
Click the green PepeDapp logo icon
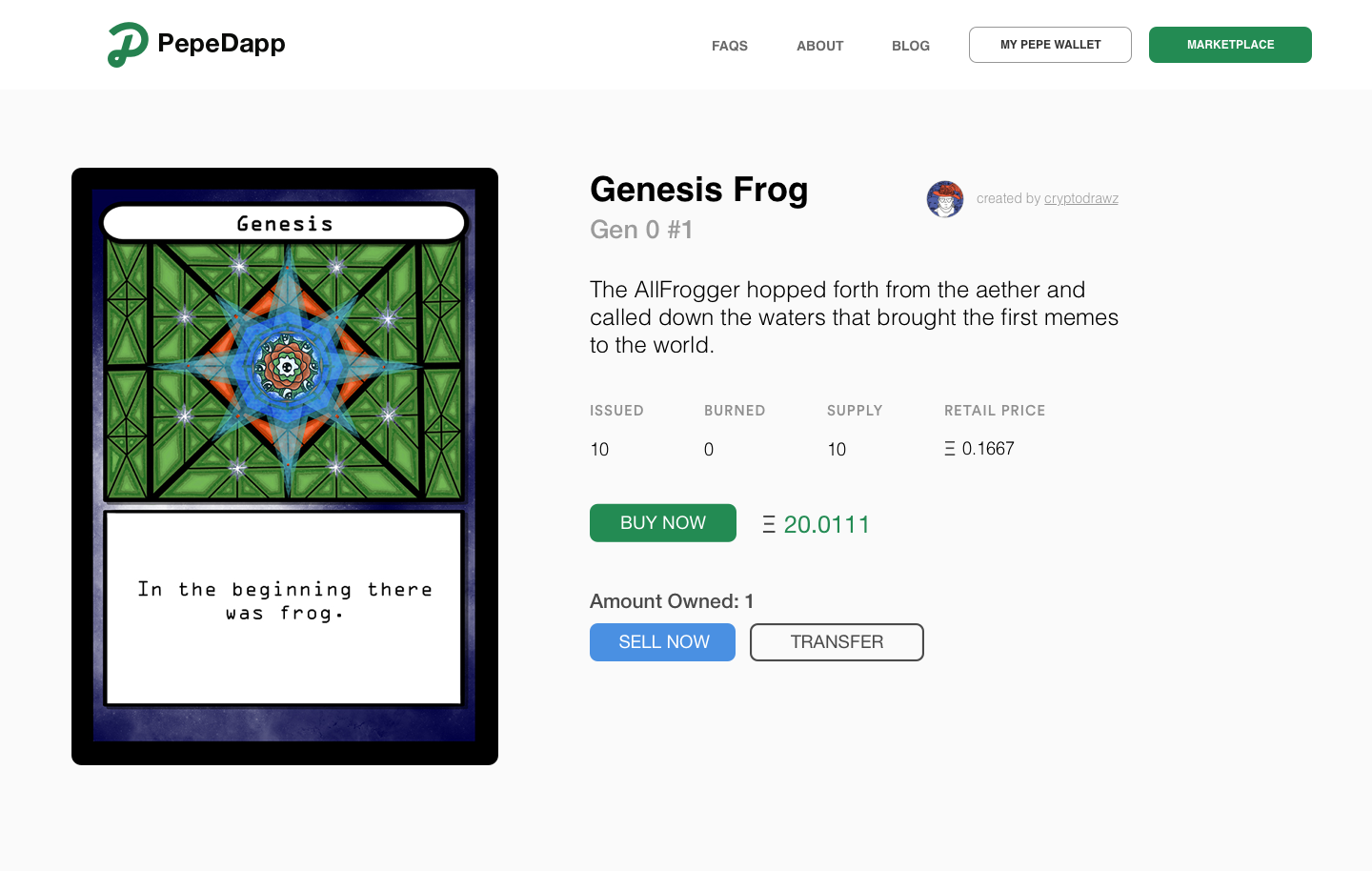(x=128, y=45)
